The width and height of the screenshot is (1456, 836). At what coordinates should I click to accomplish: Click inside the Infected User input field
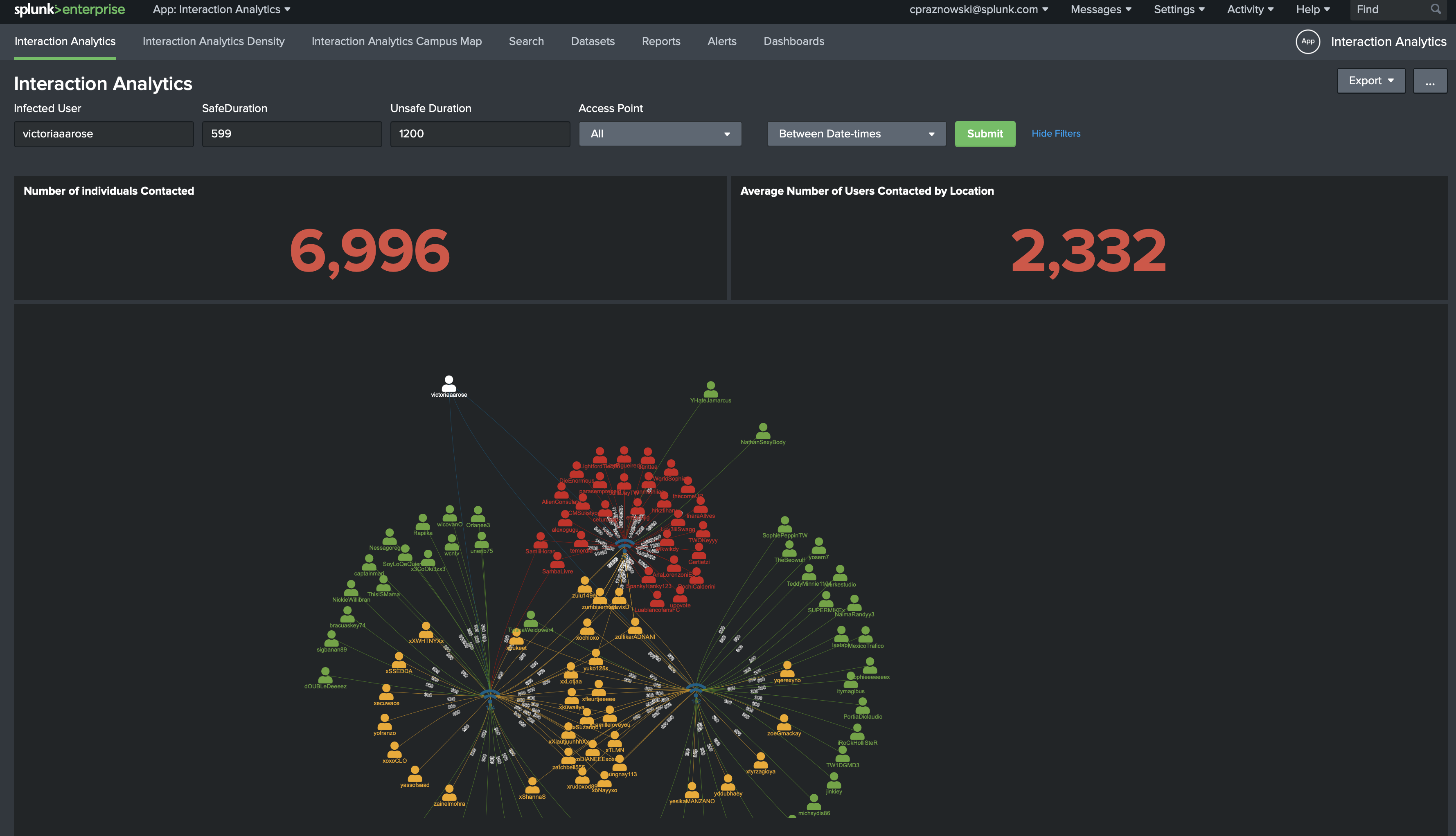click(104, 134)
